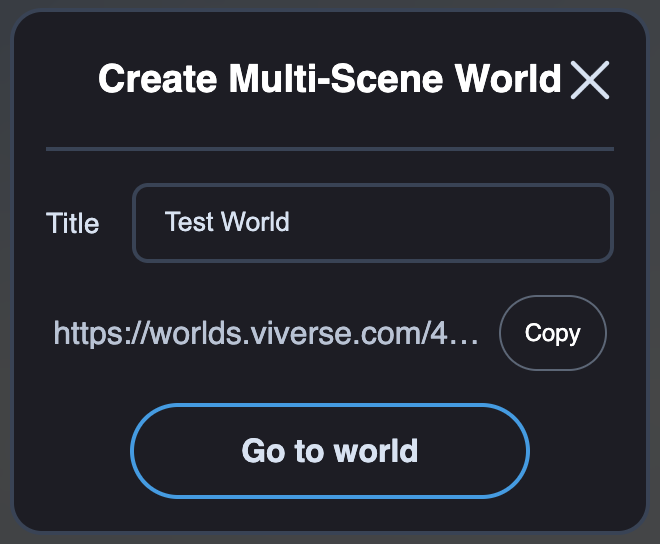
Task: Click the Title label
Action: [x=72, y=223]
